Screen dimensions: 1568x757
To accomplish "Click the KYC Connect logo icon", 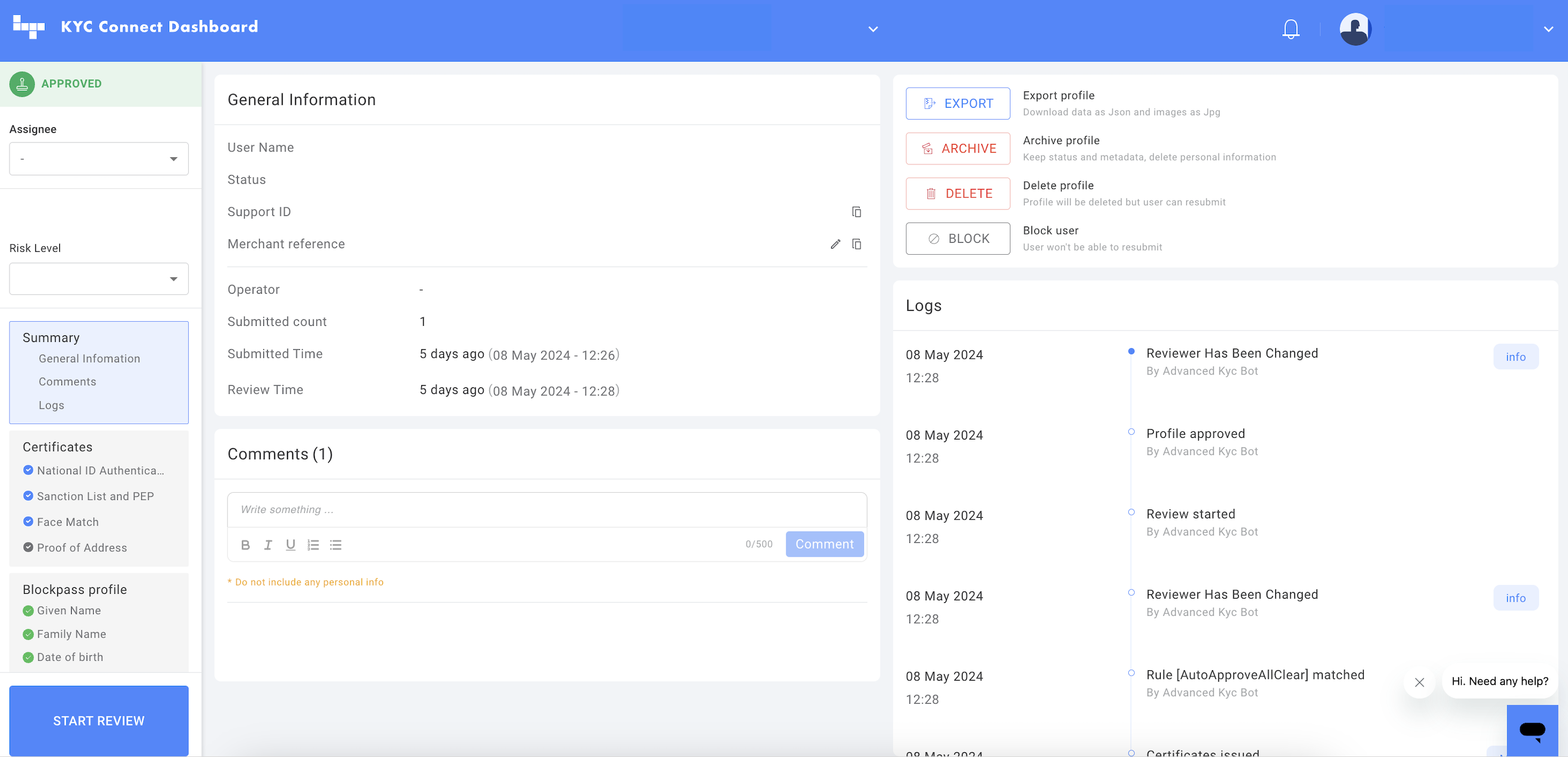I will tap(29, 27).
